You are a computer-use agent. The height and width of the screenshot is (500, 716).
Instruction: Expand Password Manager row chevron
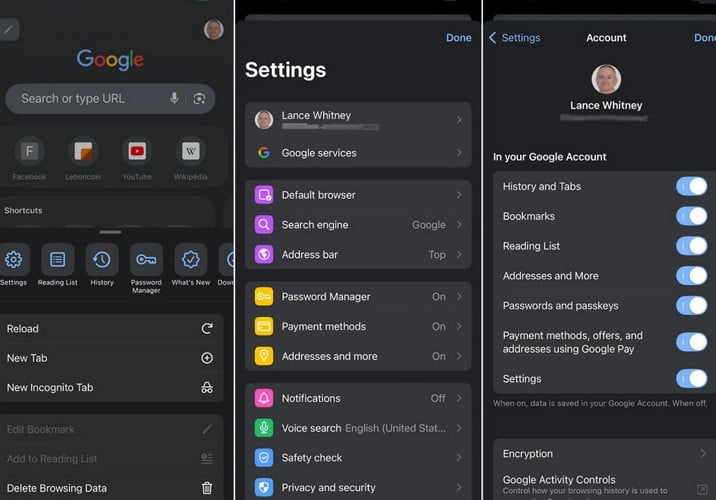[x=459, y=297]
